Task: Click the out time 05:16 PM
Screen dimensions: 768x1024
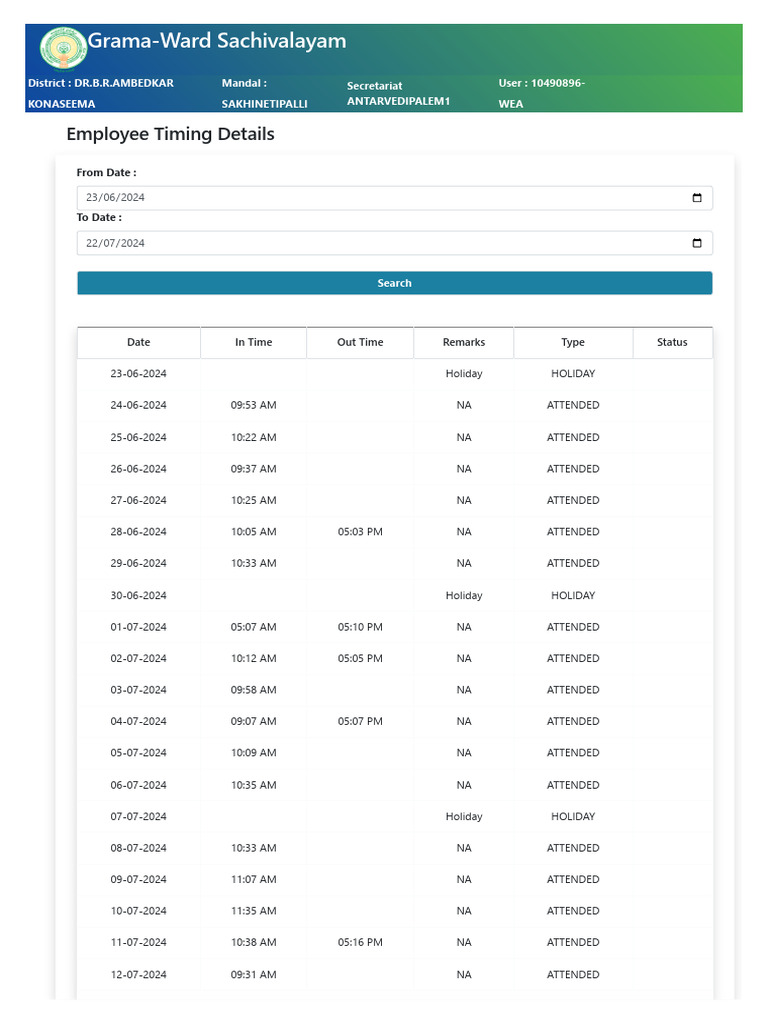Action: (x=360, y=942)
